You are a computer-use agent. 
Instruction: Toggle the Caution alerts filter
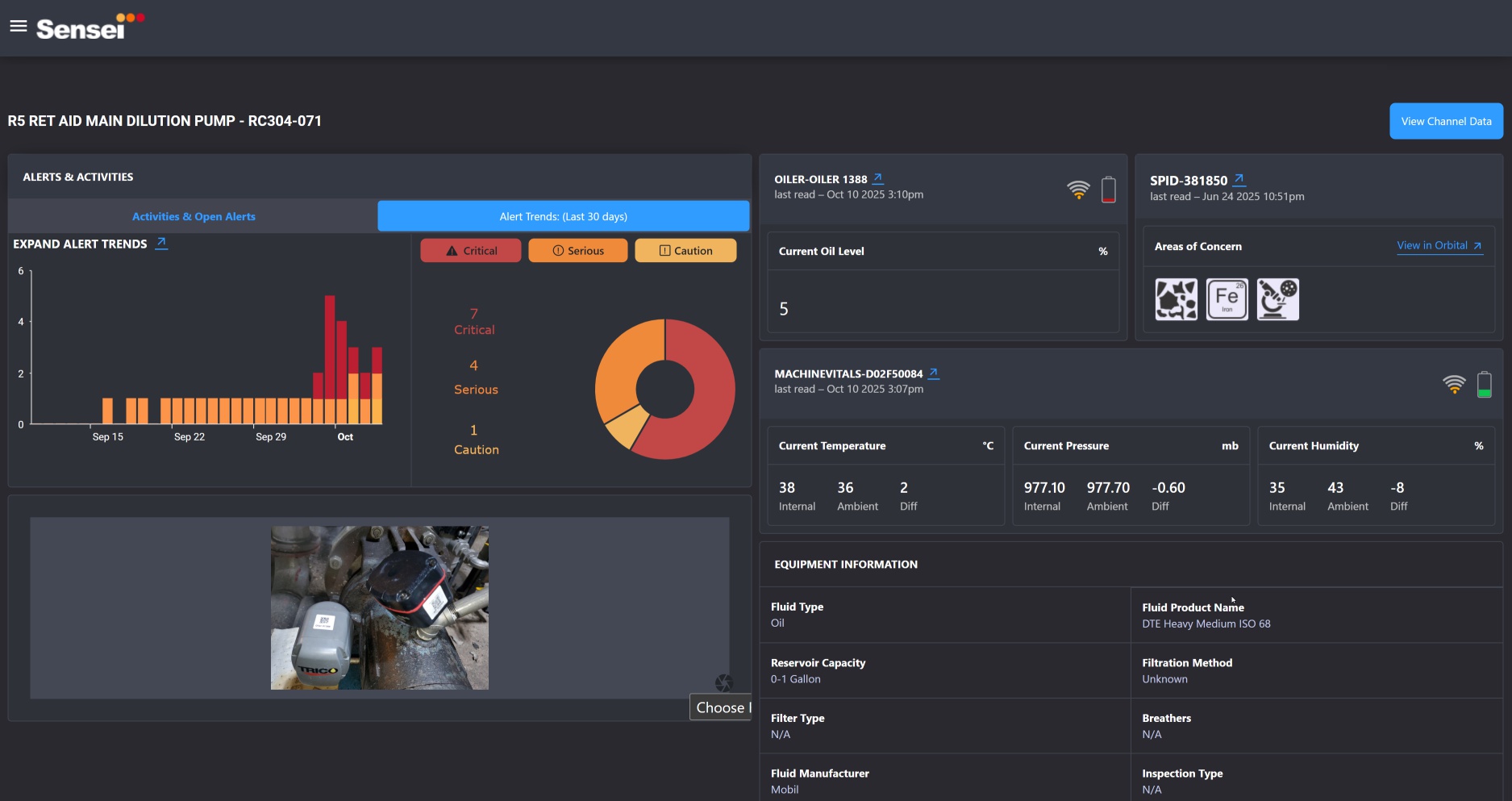pyautogui.click(x=685, y=251)
